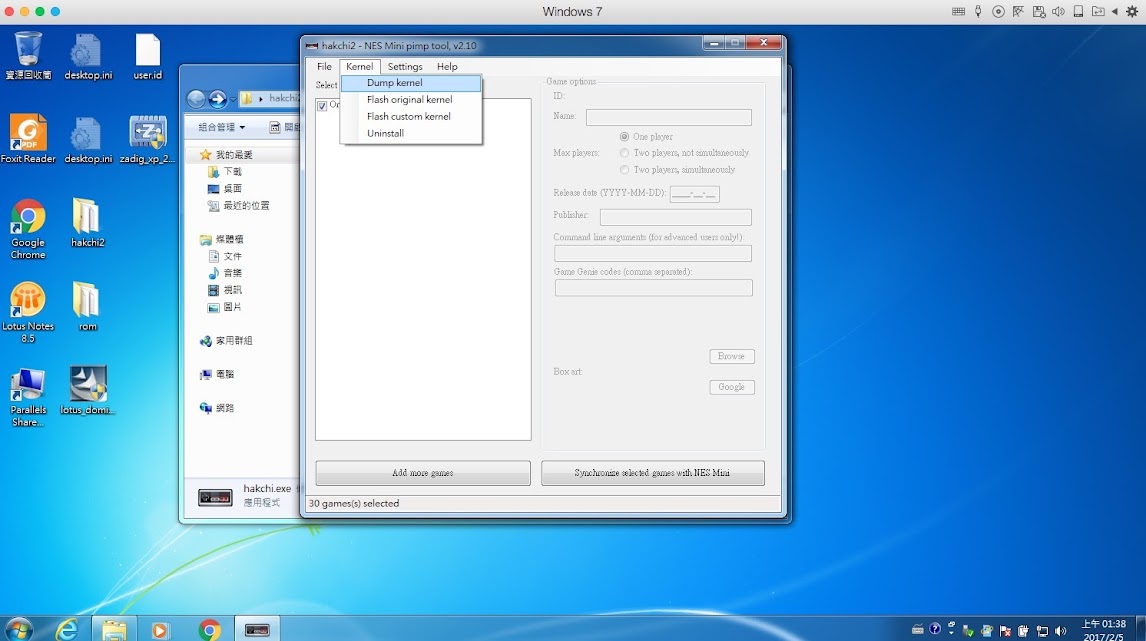Select 家用群組 in the Explorer sidebar
Image resolution: width=1146 pixels, height=641 pixels.
pos(227,341)
